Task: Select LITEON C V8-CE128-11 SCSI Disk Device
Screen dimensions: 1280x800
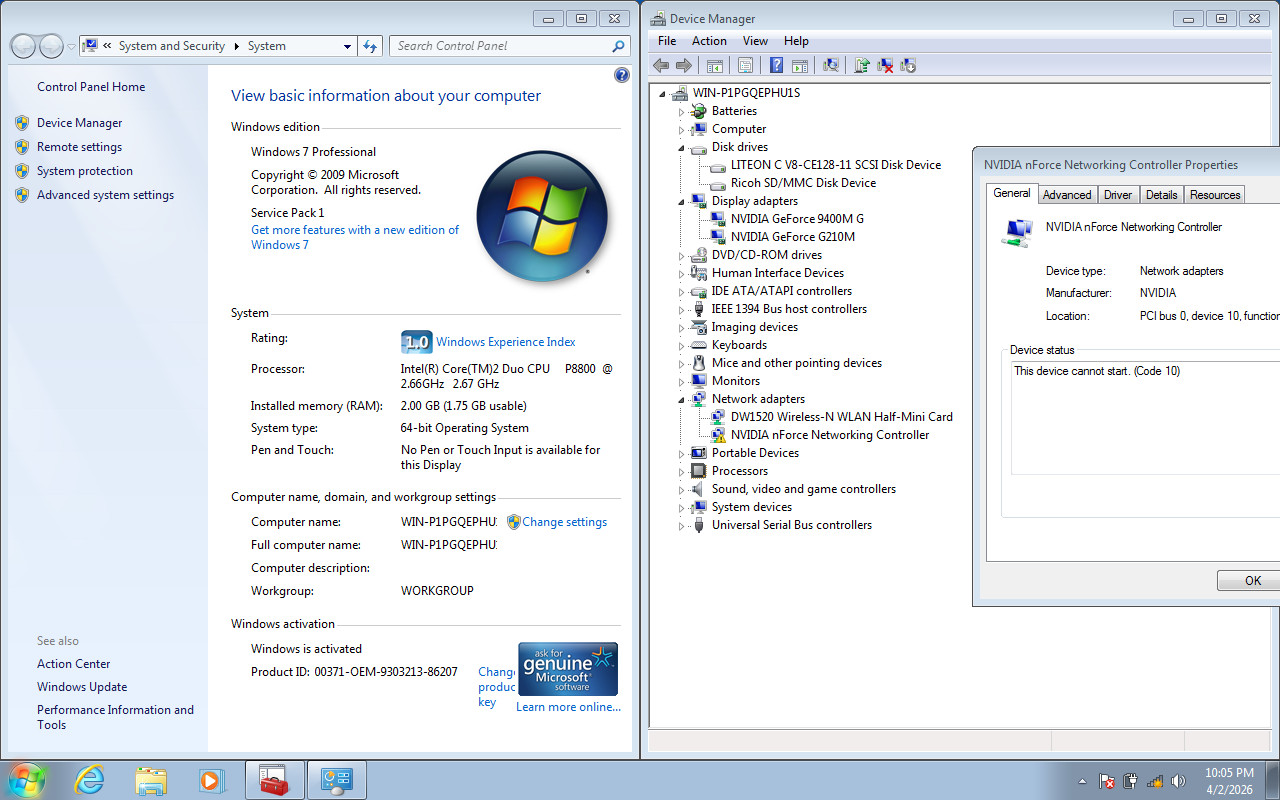Action: click(x=836, y=165)
